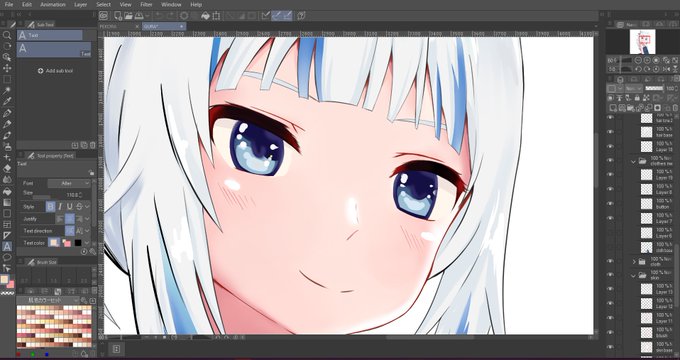Click the Fill command icon in the top bar
Viewport: 680px width, 360px height.
[206, 16]
